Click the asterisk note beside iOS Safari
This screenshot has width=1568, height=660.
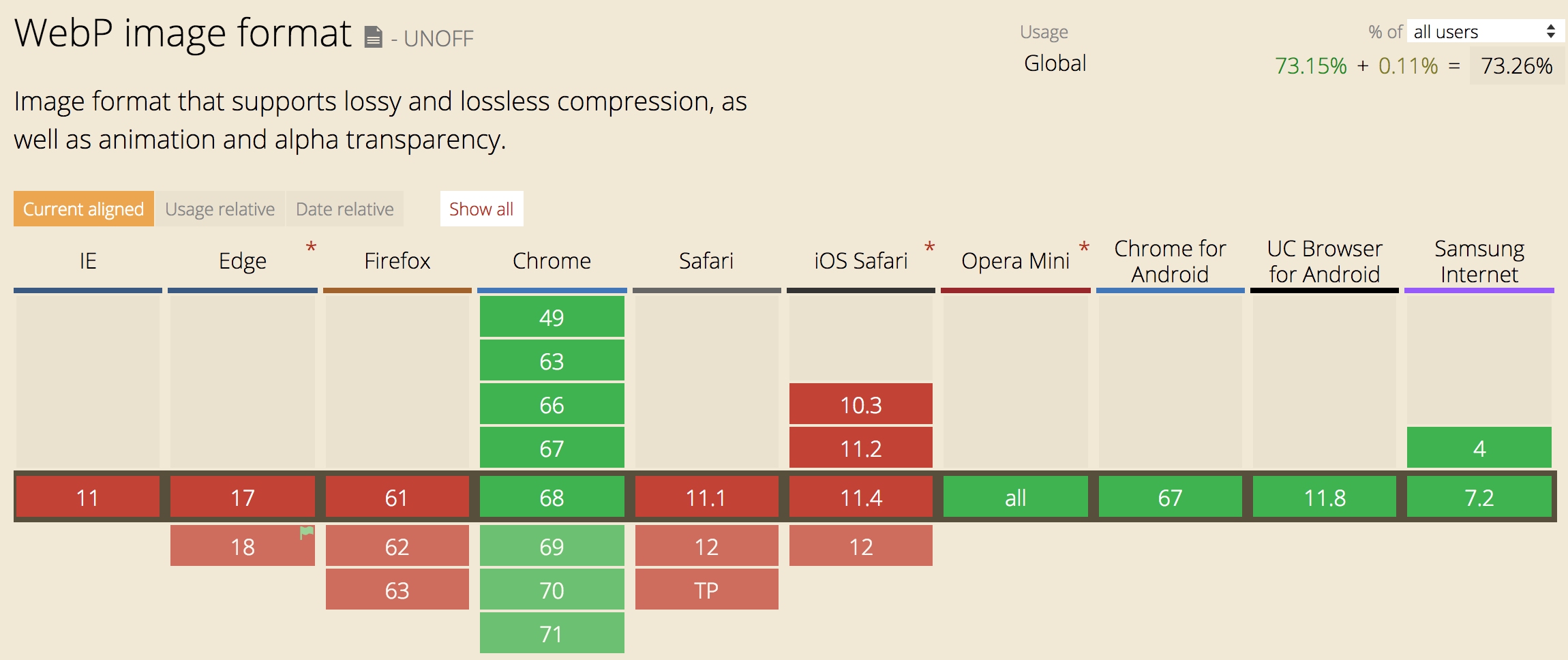point(929,247)
